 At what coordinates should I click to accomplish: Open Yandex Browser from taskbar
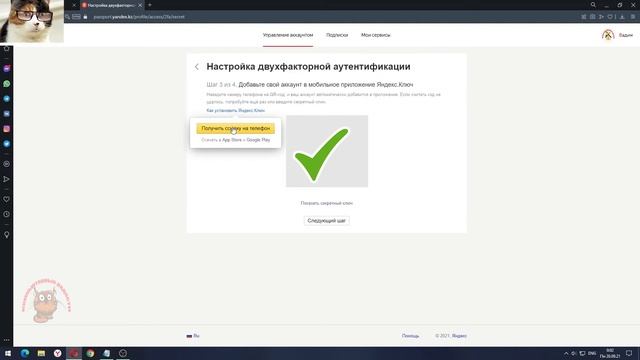click(x=58, y=353)
